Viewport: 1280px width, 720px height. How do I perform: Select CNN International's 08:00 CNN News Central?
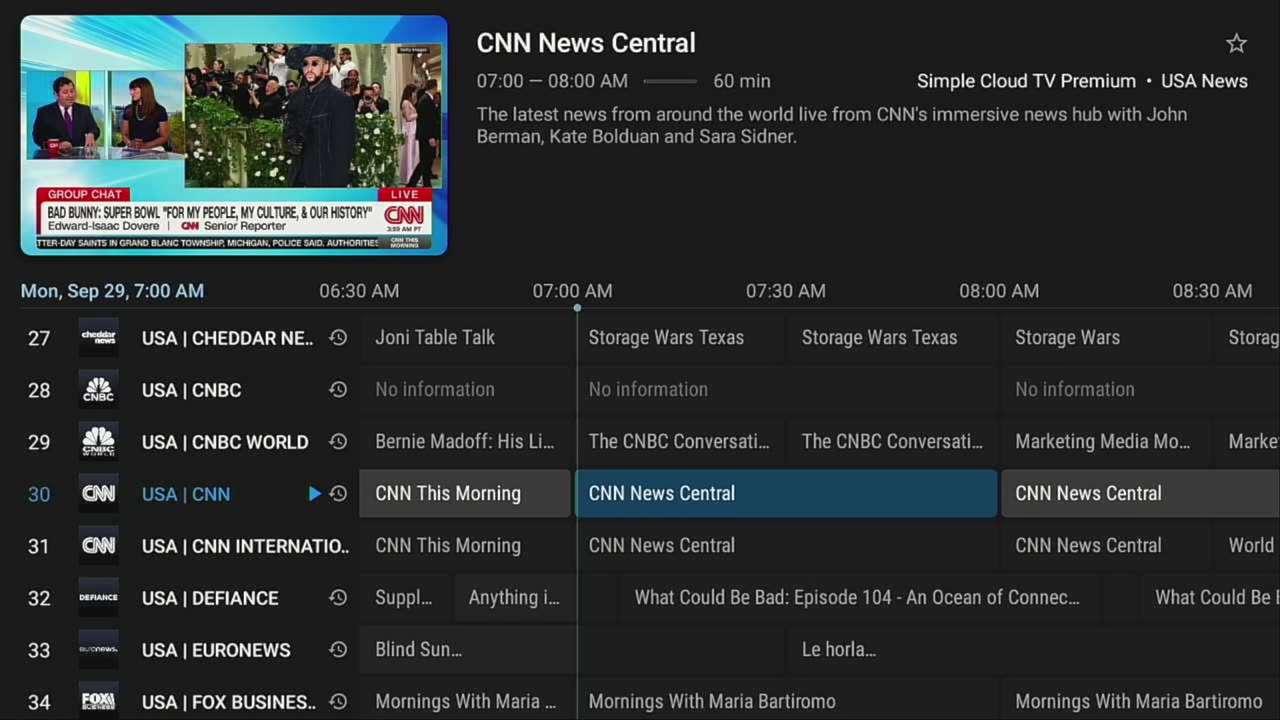[1105, 546]
